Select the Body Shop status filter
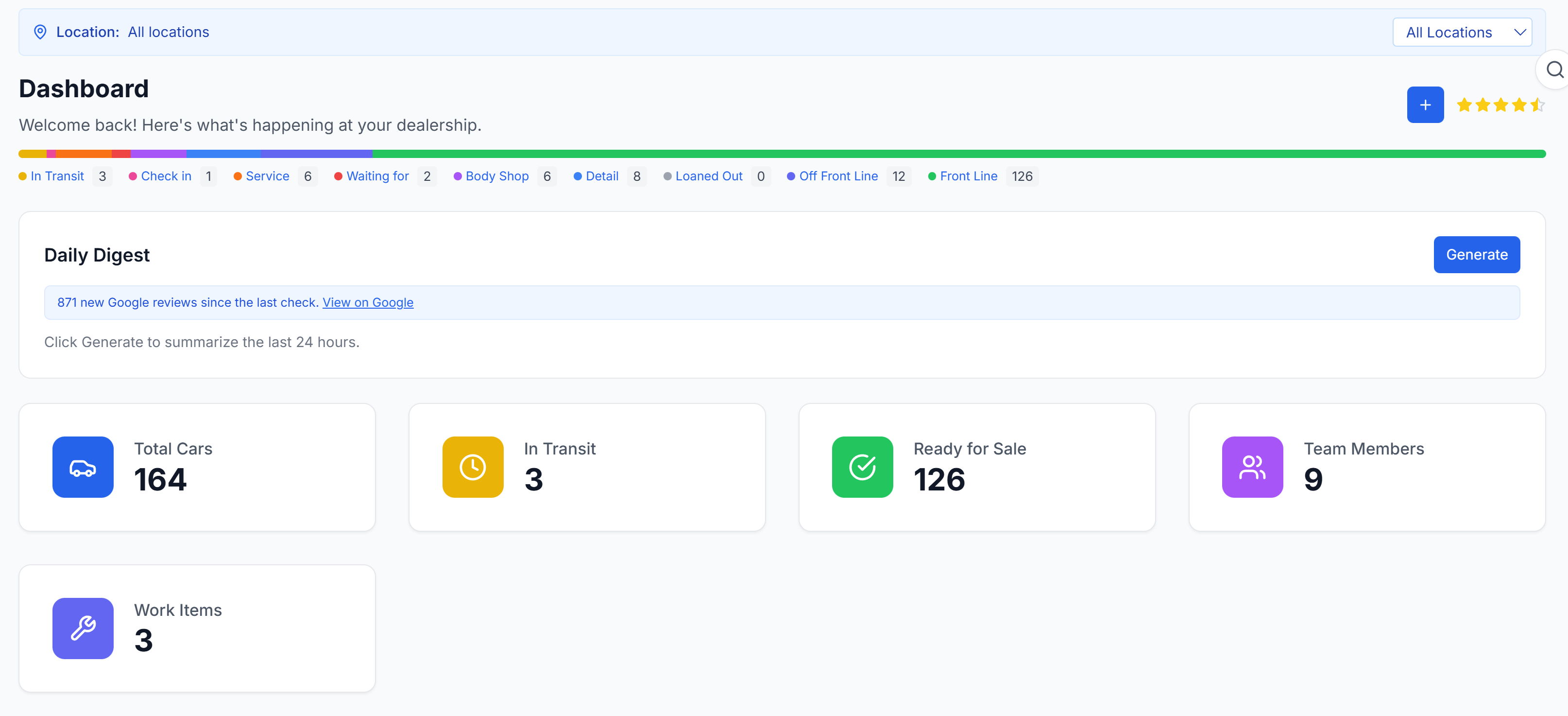The image size is (1568, 716). (497, 176)
